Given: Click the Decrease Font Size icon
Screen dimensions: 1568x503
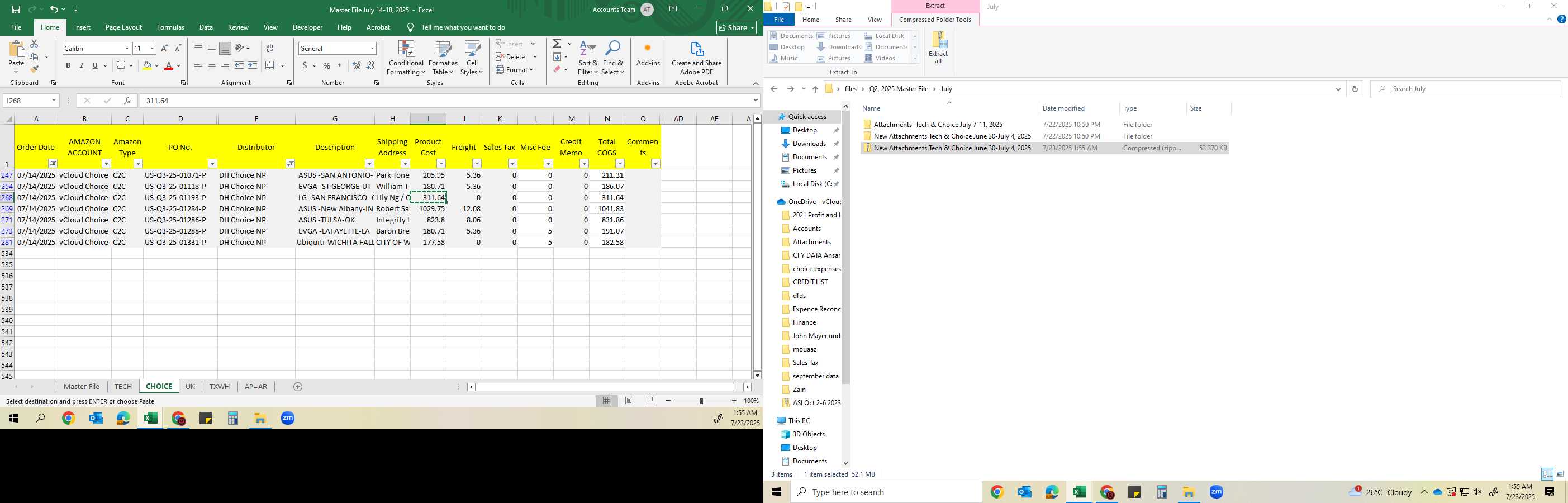Looking at the screenshot, I should (x=178, y=48).
